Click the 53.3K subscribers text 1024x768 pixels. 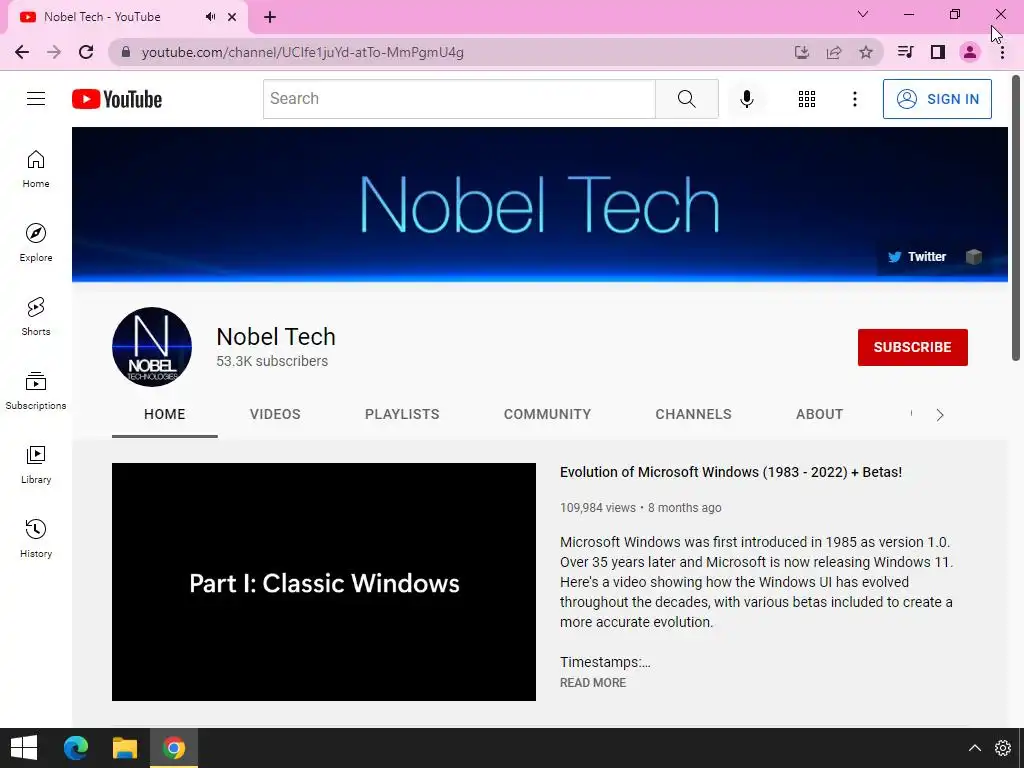(272, 361)
